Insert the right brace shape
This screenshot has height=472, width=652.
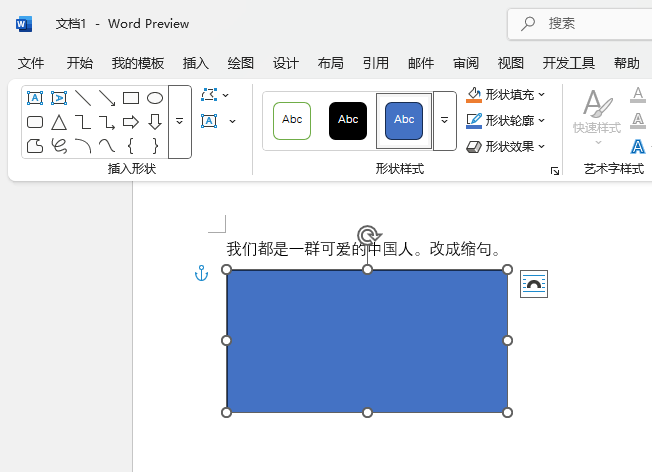tap(155, 146)
